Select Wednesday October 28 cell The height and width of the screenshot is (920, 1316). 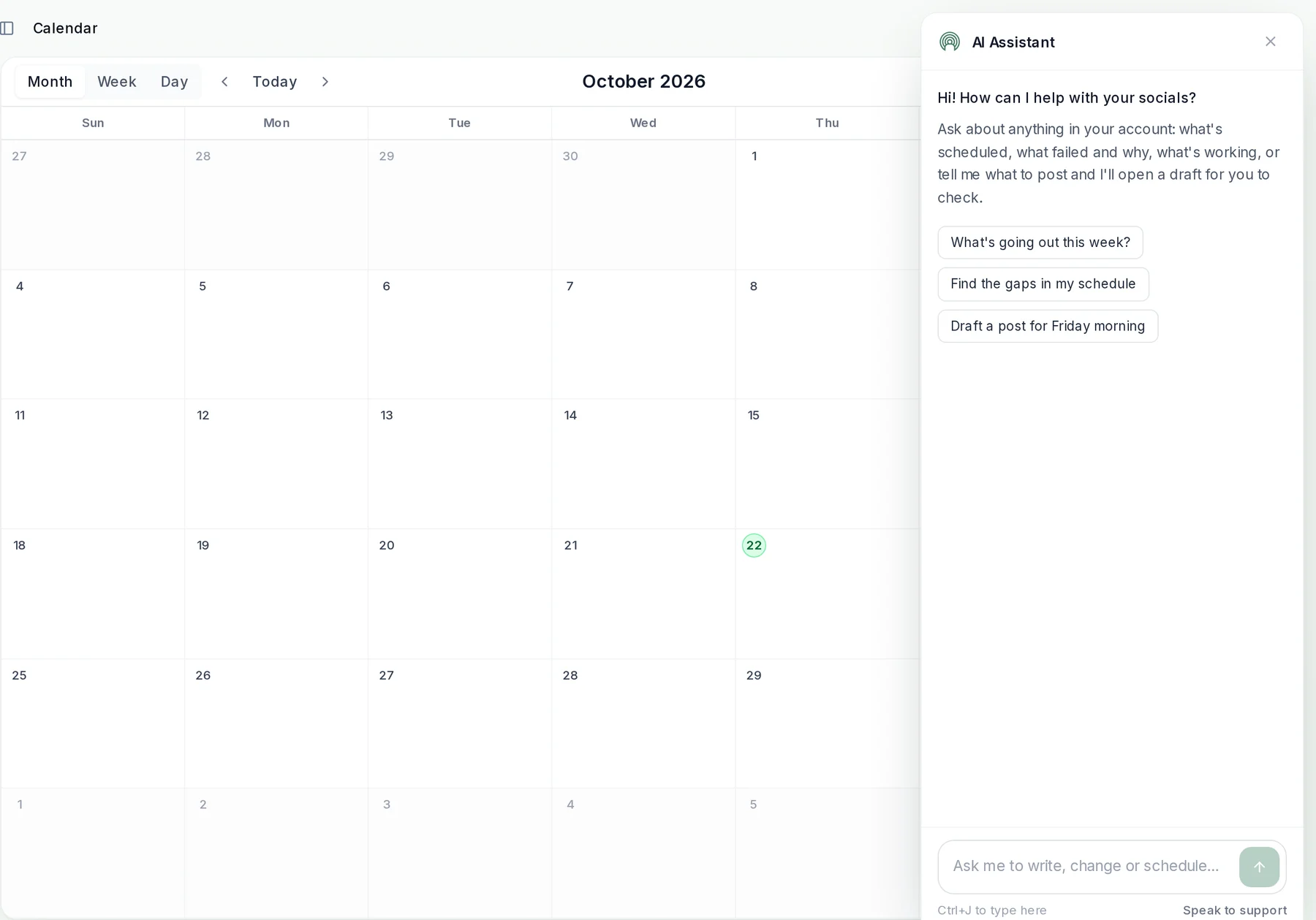tap(643, 723)
